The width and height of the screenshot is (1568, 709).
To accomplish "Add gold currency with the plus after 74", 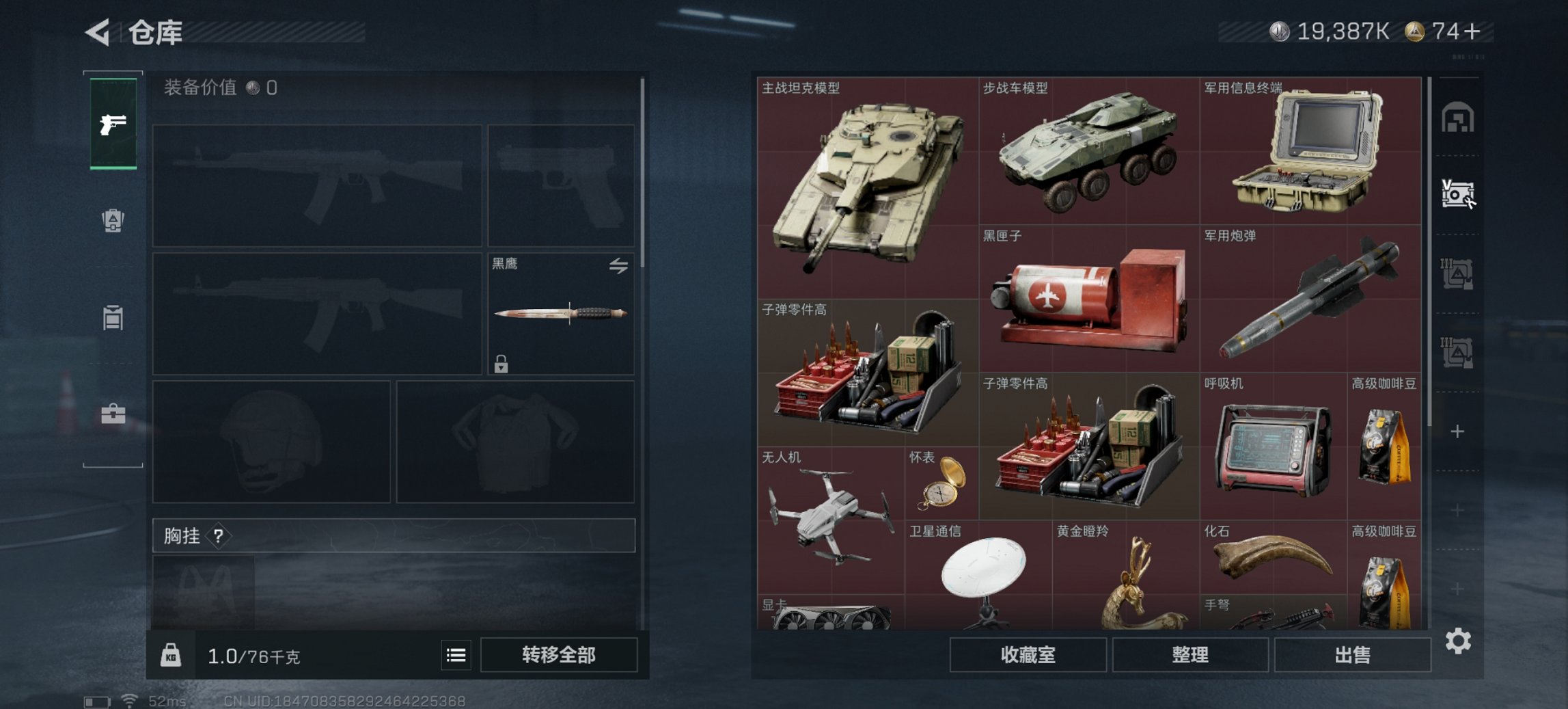I will (x=1473, y=31).
